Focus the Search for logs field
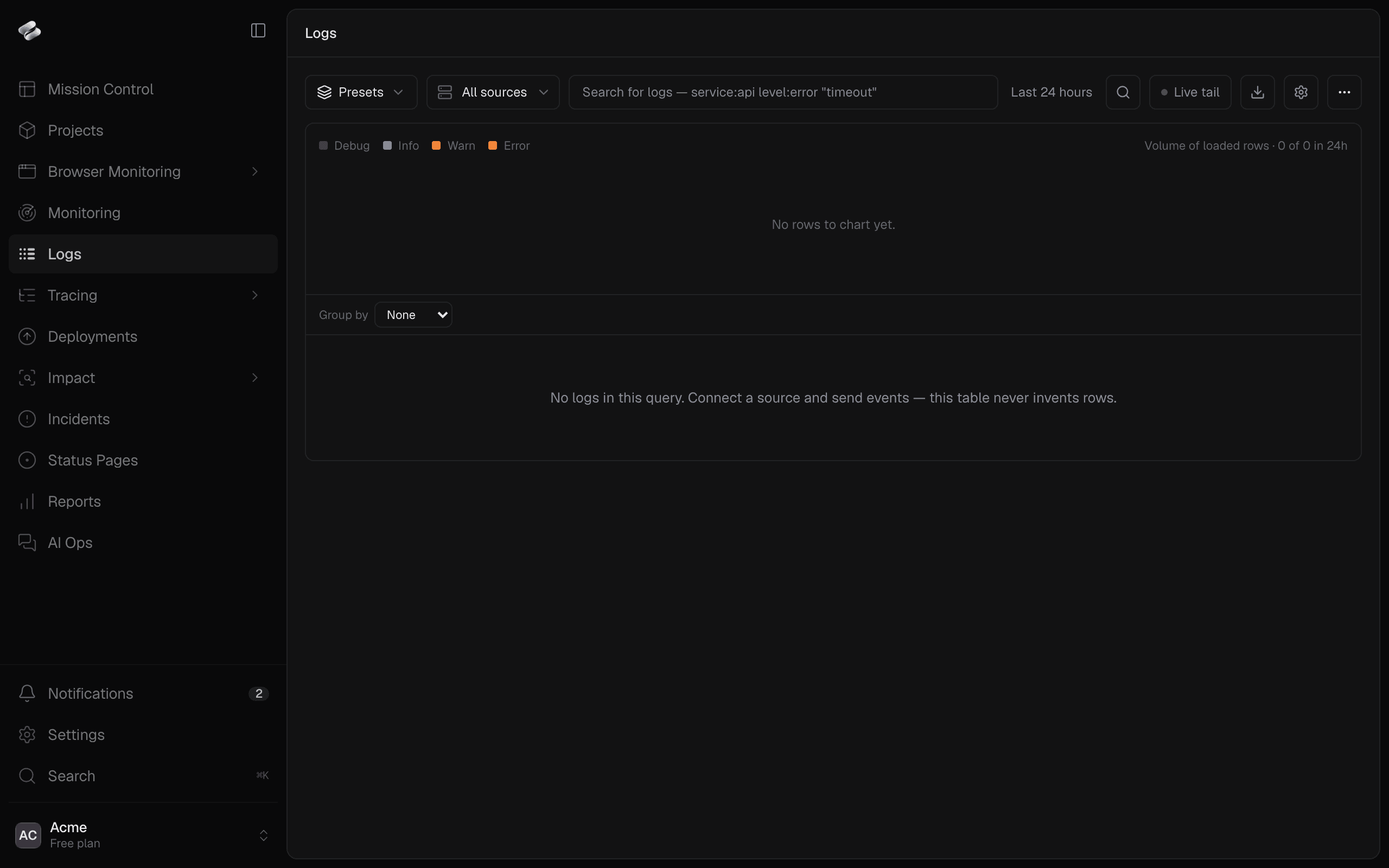Viewport: 1389px width, 868px height. coord(783,92)
